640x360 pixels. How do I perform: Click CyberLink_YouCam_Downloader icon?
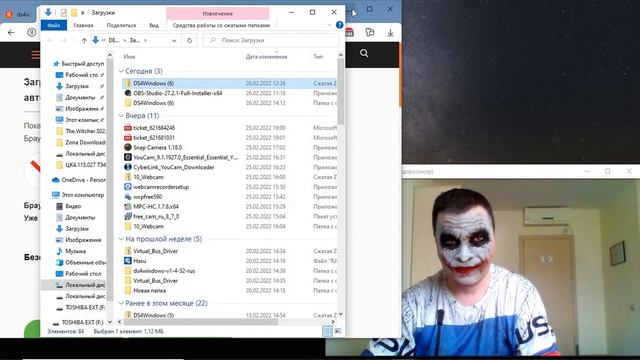pos(128,167)
